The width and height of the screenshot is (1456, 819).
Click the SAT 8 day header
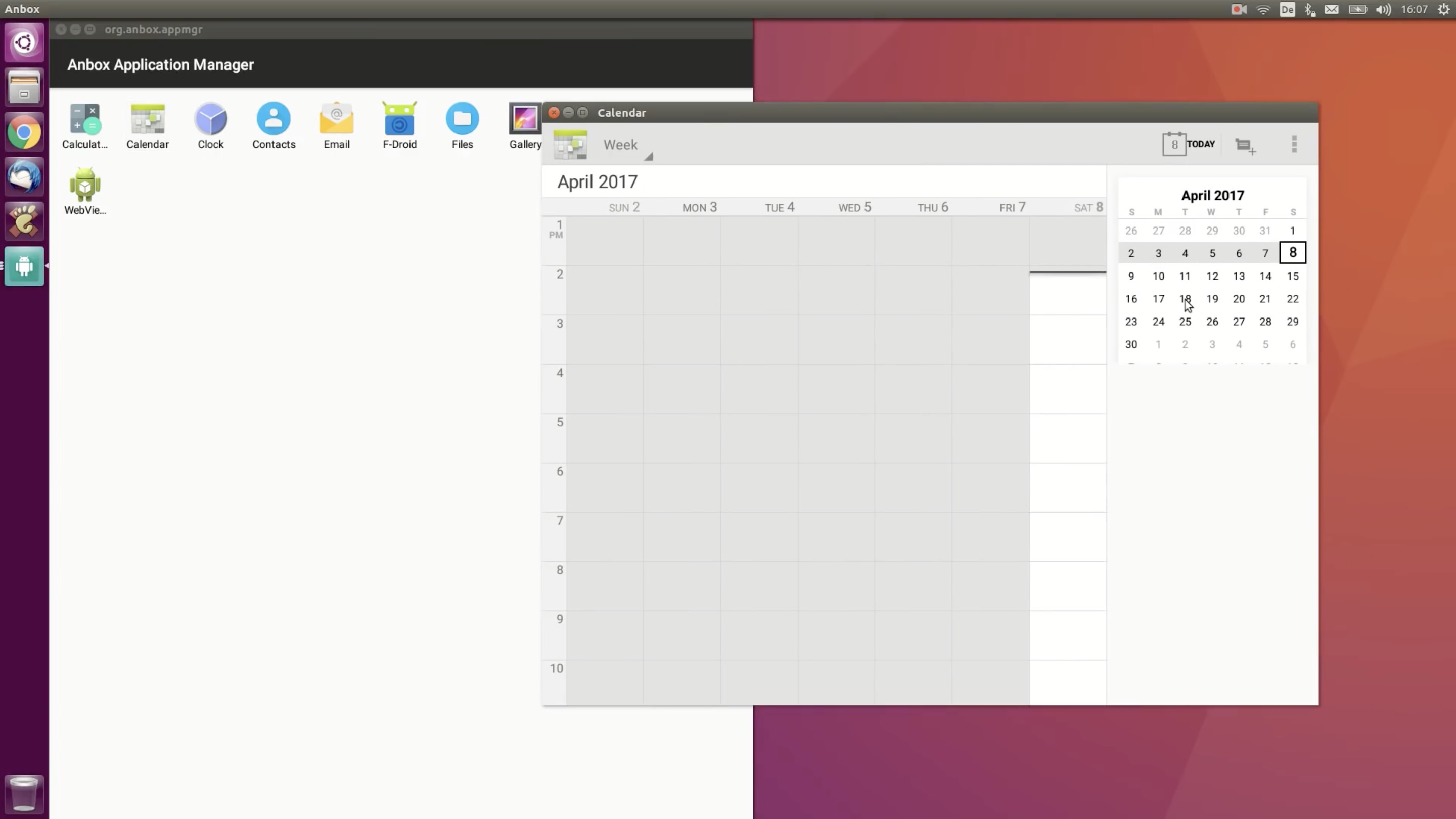click(x=1088, y=207)
